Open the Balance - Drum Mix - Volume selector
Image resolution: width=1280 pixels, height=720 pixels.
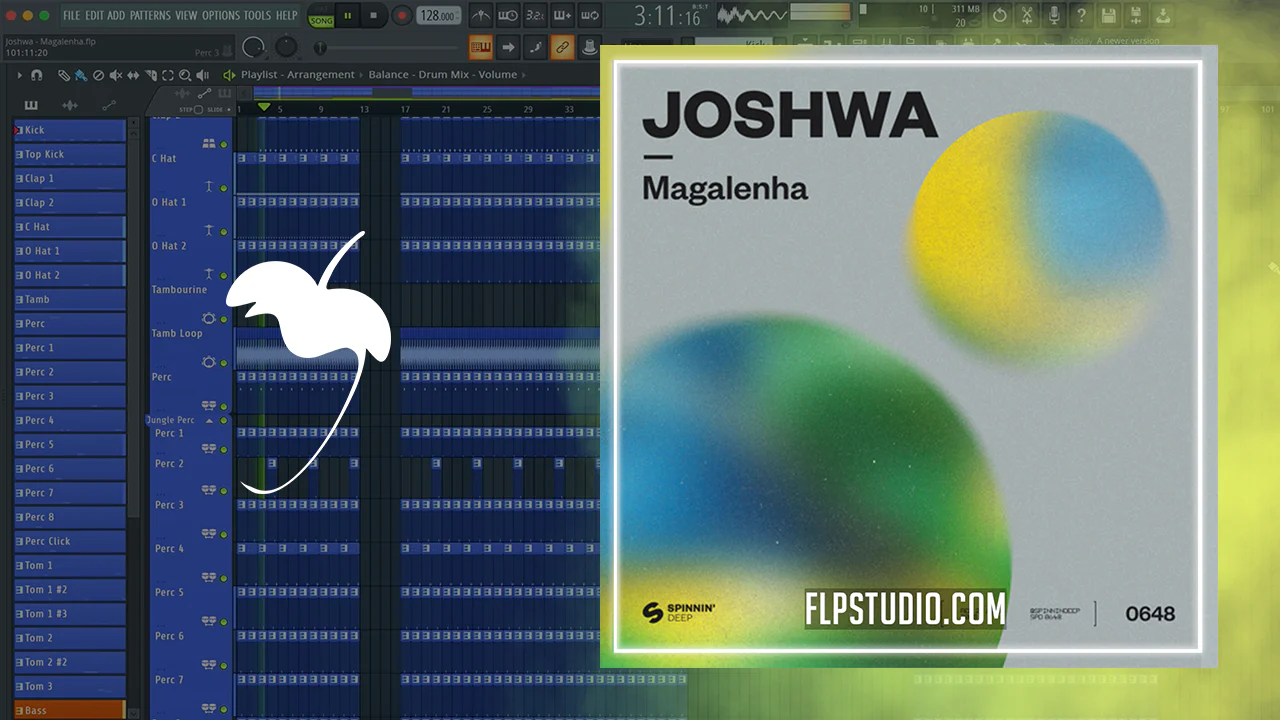click(443, 75)
